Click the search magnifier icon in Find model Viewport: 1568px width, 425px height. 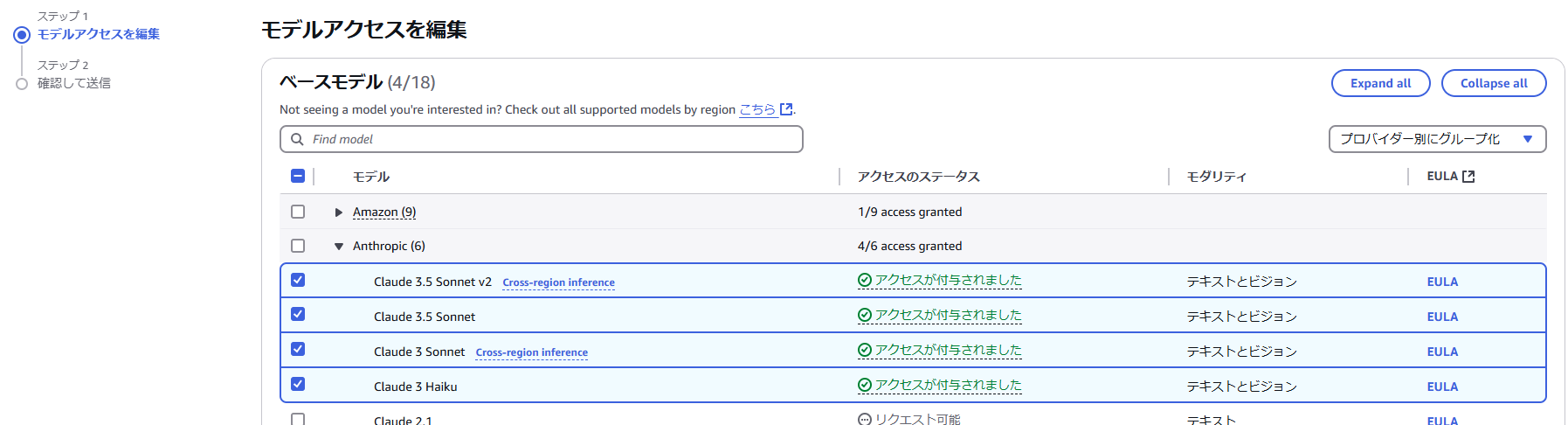tap(297, 139)
